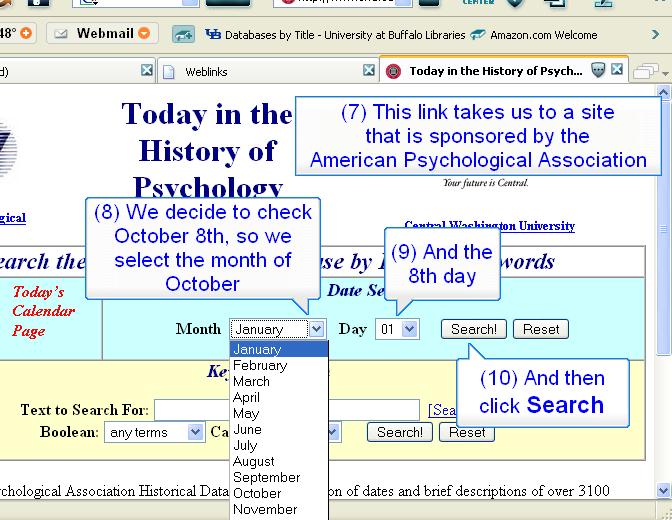The image size is (672, 520).
Task: Open the Day dropdown
Action: [397, 329]
